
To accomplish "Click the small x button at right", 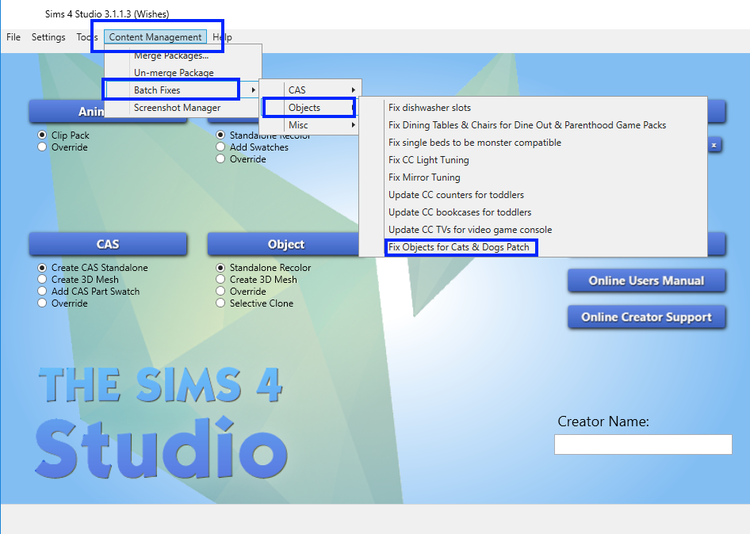I will click(x=714, y=145).
